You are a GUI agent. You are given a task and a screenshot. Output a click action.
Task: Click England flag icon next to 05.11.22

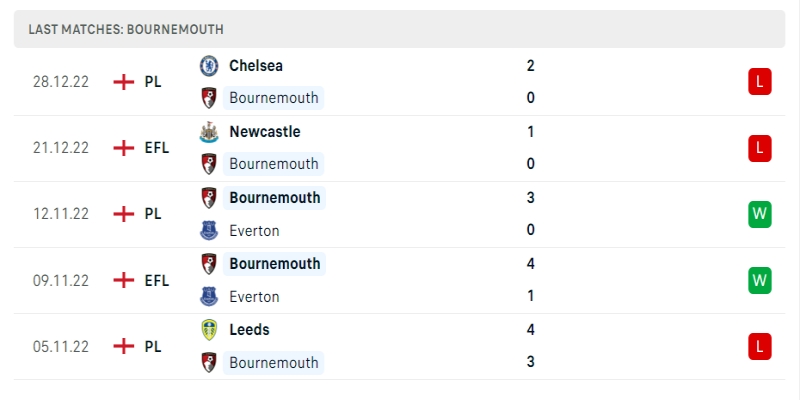pos(124,346)
